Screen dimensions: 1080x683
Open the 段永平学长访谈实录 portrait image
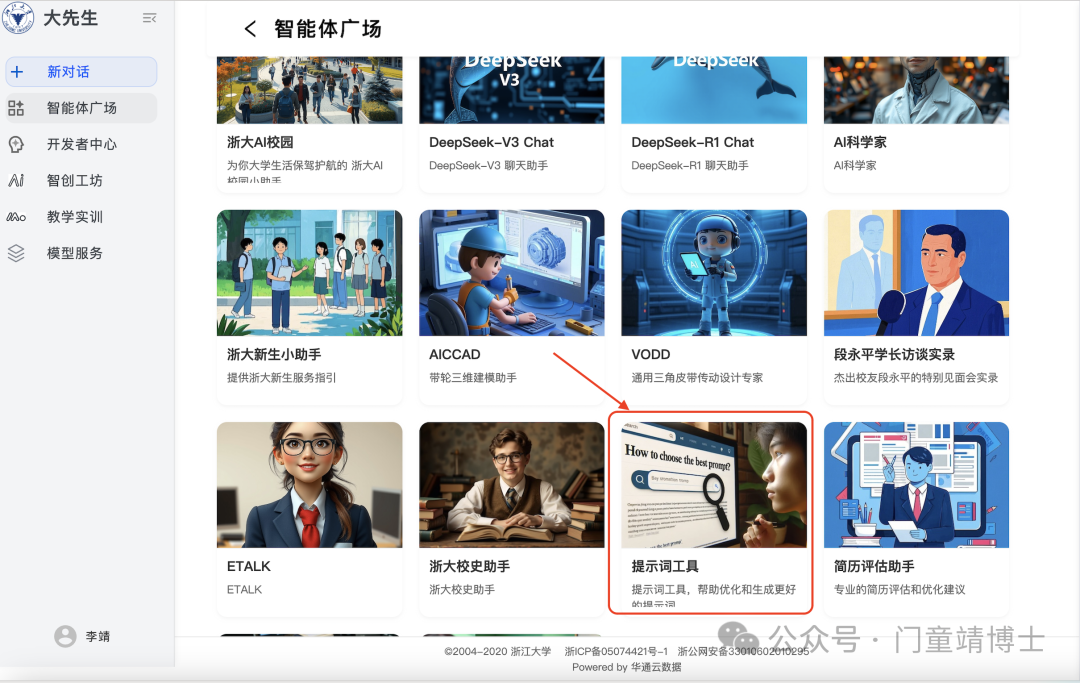(916, 273)
